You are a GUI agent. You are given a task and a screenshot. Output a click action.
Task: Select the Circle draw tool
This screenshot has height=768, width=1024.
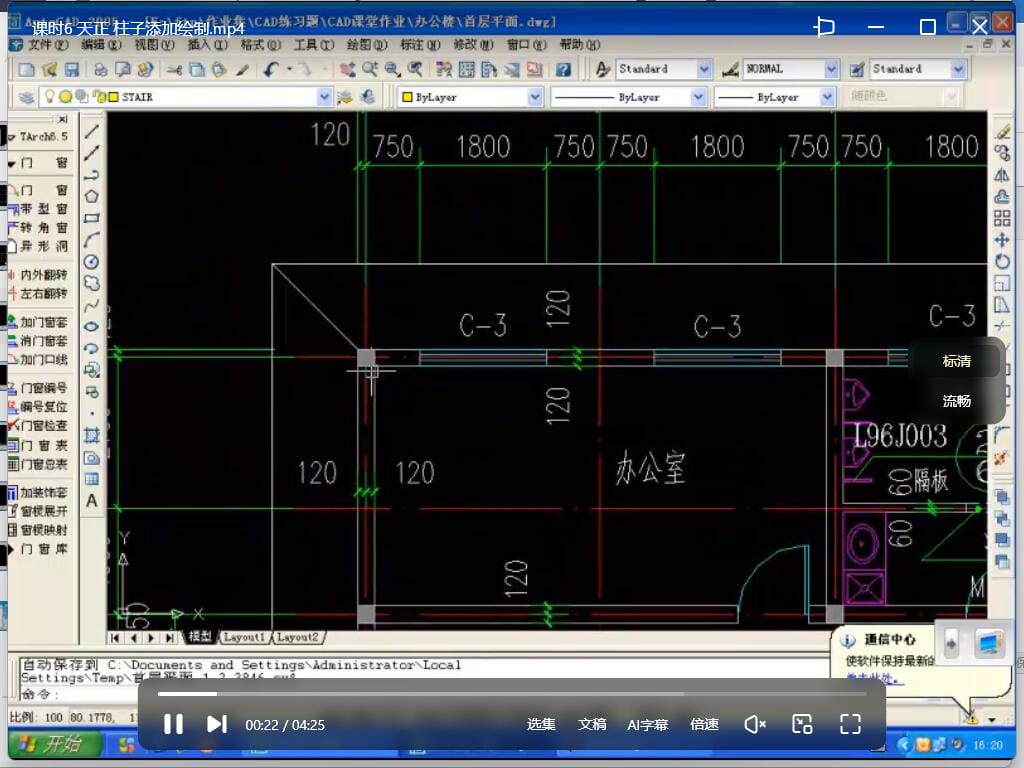[91, 262]
